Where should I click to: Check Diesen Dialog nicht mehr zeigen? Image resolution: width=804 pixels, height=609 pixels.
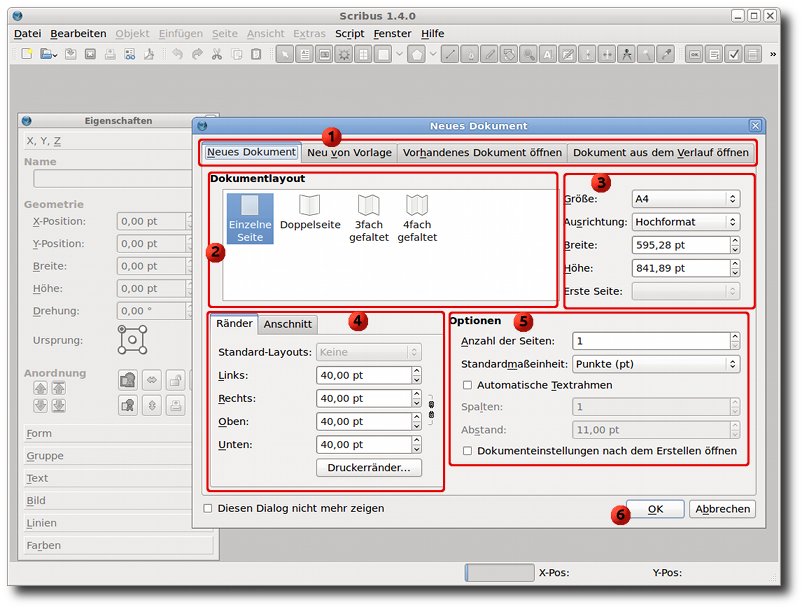(x=208, y=509)
